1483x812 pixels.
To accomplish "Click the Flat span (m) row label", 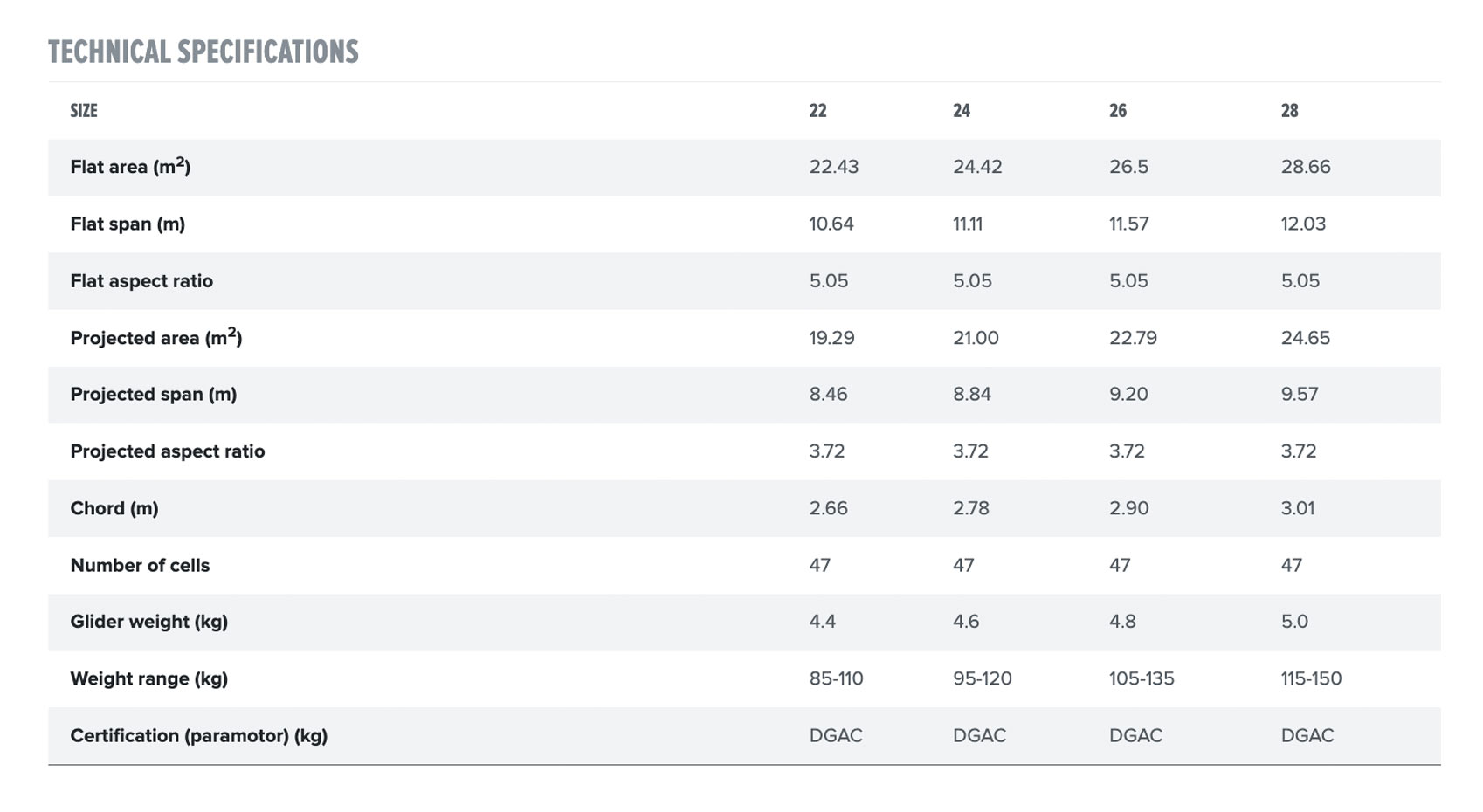I will point(128,224).
